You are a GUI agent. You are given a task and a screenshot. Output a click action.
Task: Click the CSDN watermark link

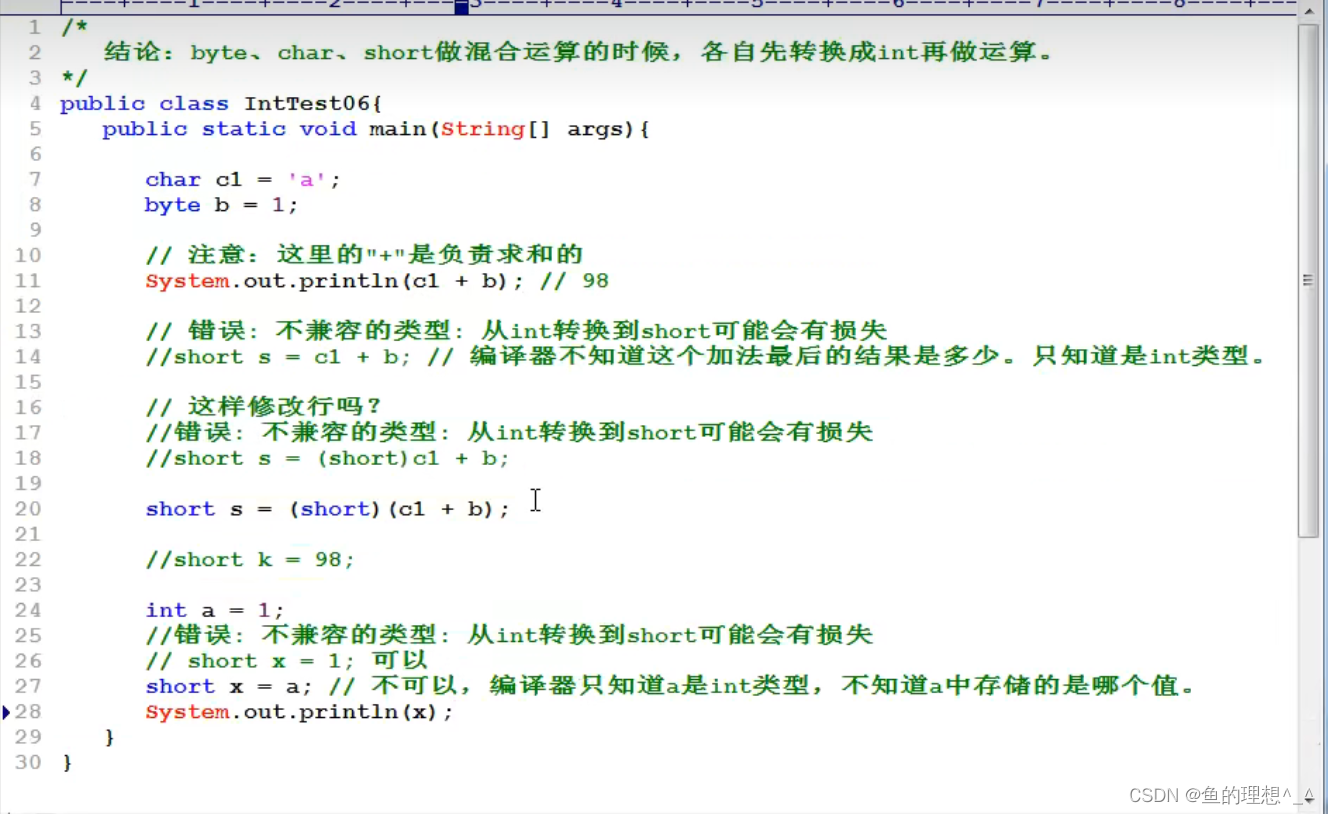[1219, 795]
